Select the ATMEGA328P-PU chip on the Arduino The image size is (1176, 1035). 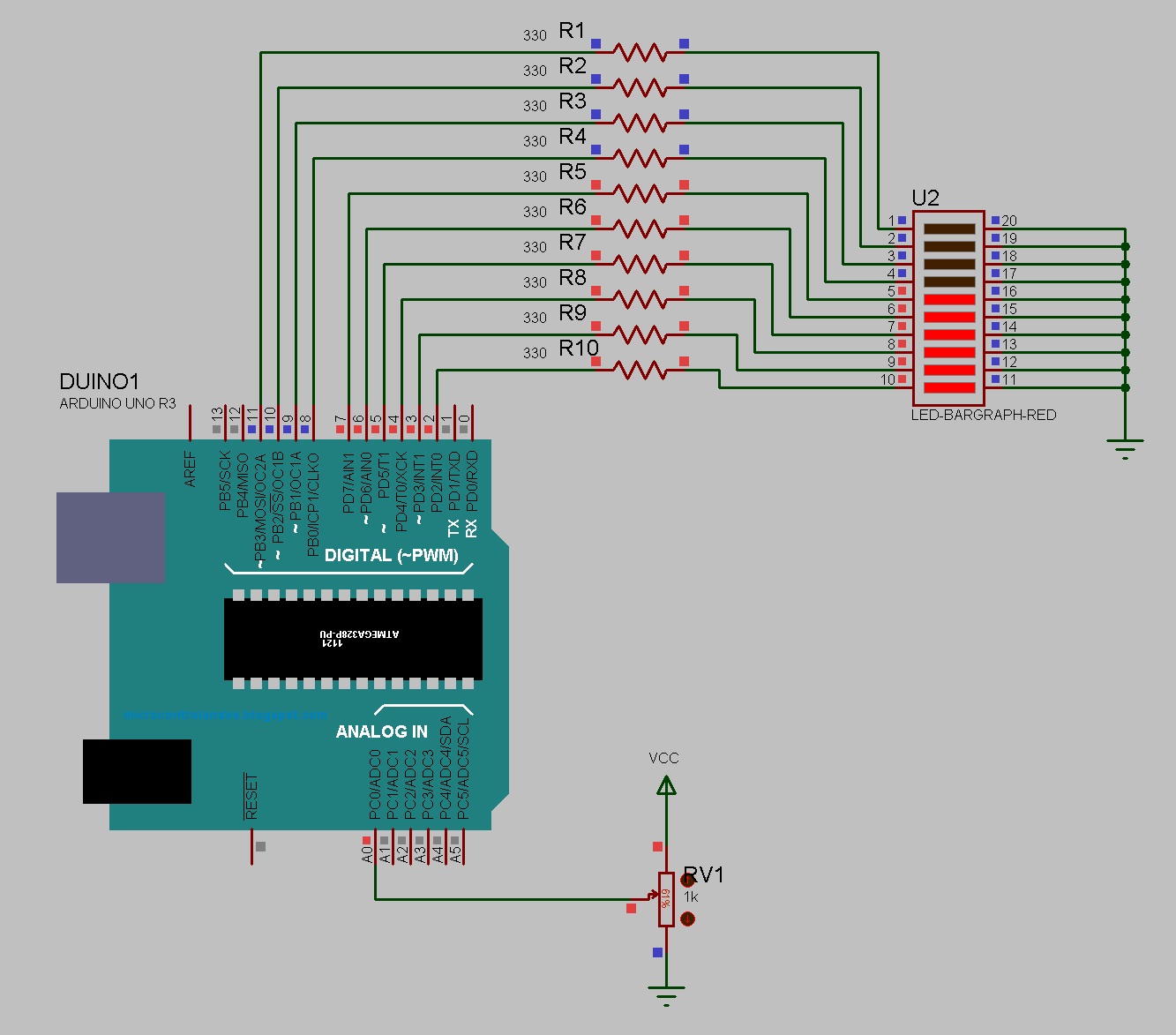(353, 638)
